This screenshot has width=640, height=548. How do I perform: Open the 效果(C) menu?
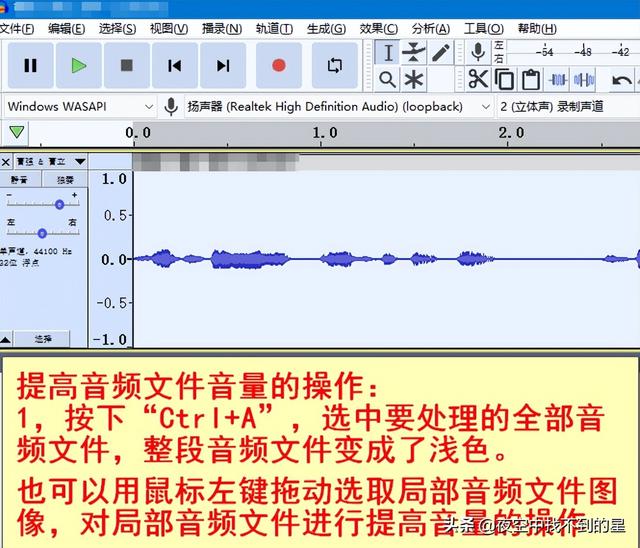point(379,29)
